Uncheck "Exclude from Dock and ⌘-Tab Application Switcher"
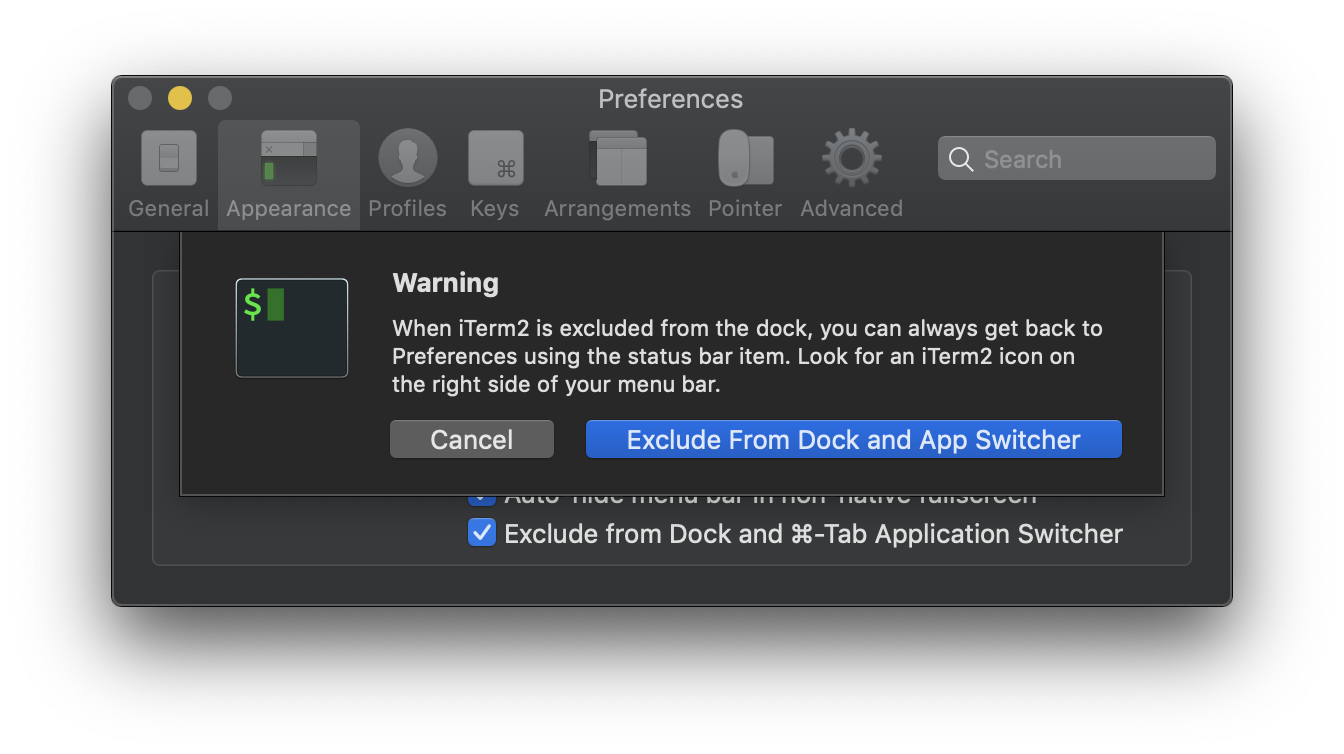The height and width of the screenshot is (754, 1344). click(481, 533)
